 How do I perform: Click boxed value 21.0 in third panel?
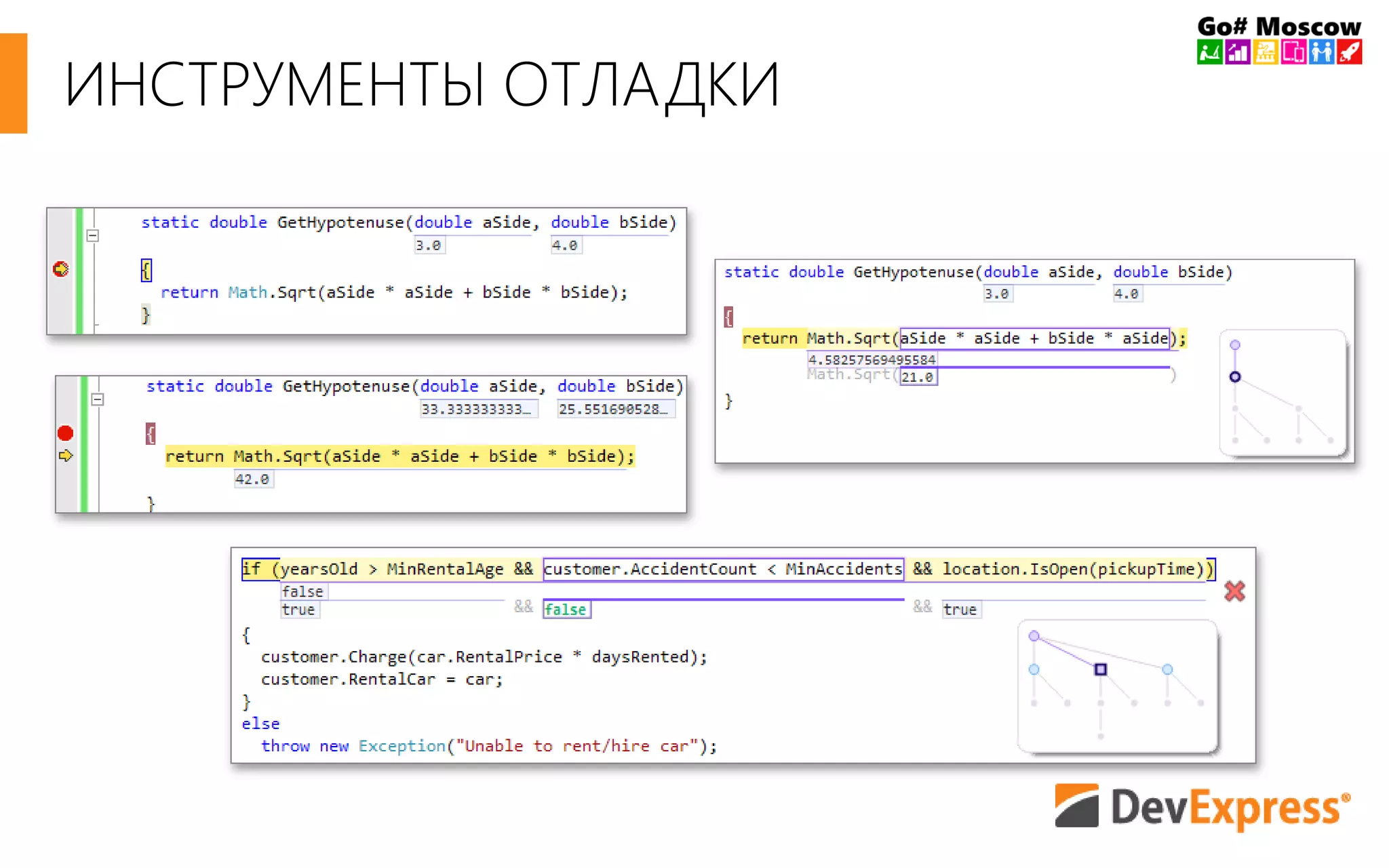[918, 377]
